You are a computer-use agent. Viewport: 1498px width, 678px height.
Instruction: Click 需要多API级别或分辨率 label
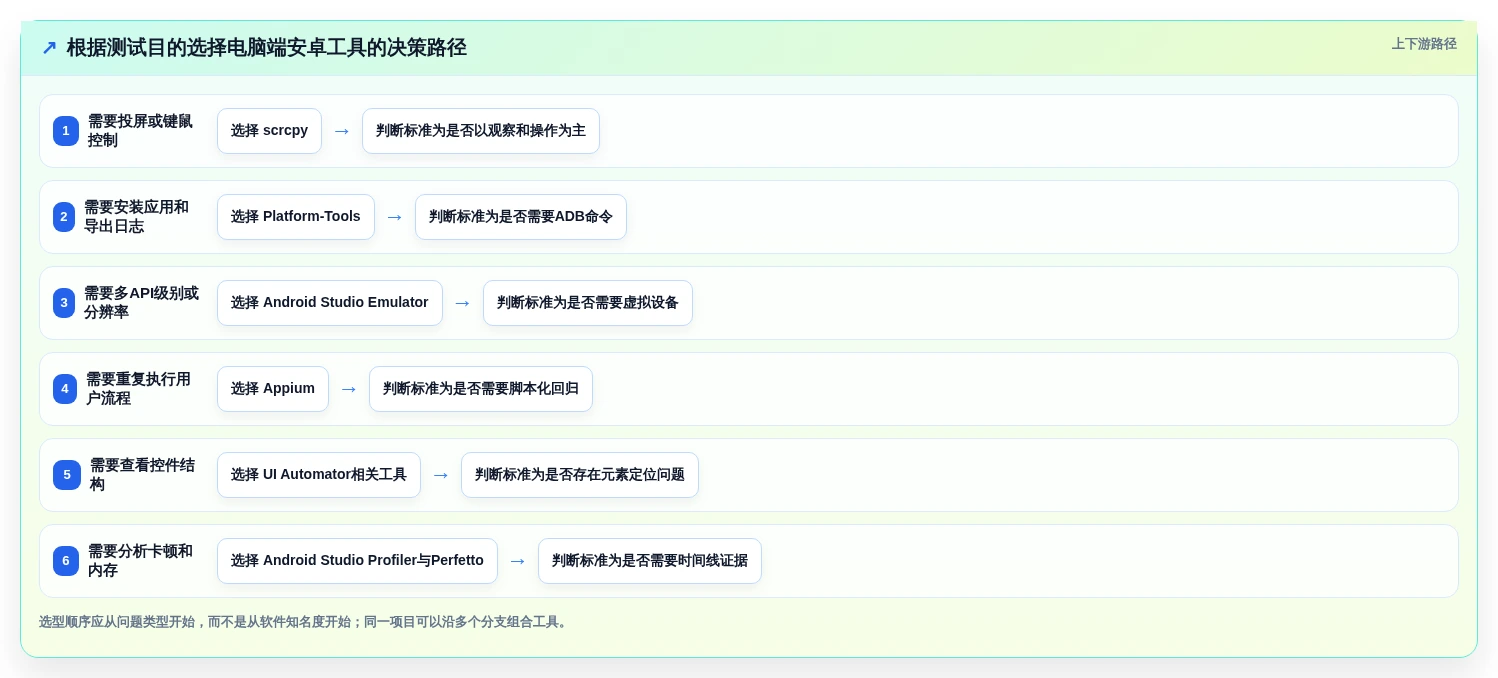click(142, 303)
